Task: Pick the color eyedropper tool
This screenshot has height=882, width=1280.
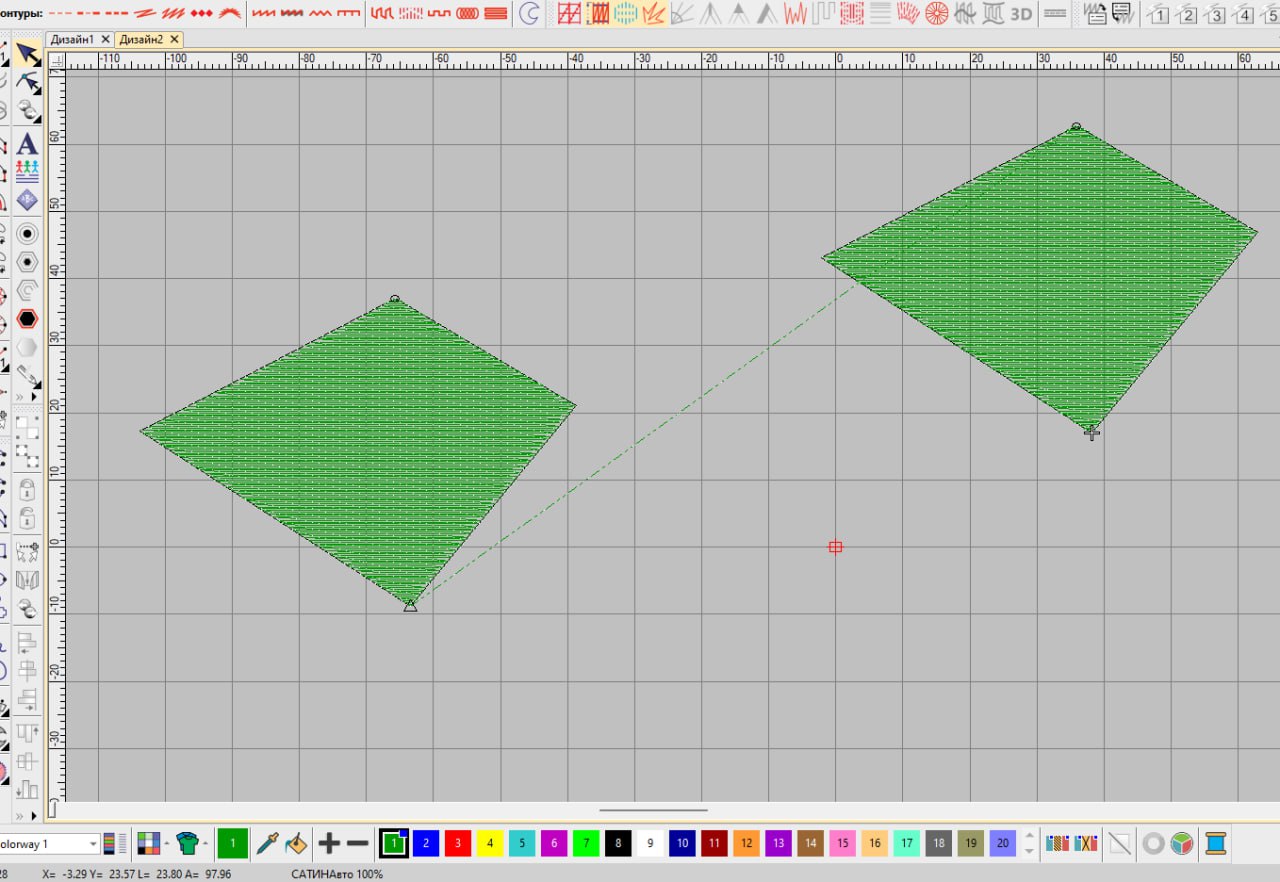Action: pos(267,843)
